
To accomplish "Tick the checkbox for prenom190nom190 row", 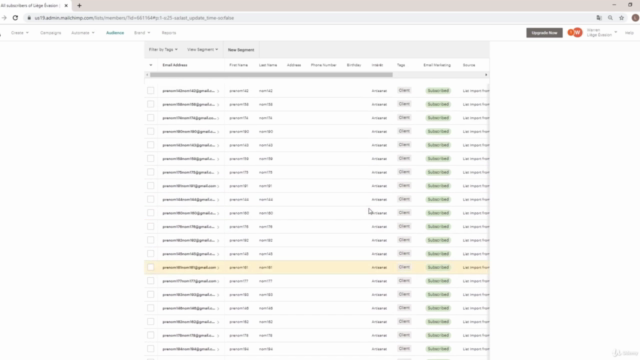I will coord(151,131).
